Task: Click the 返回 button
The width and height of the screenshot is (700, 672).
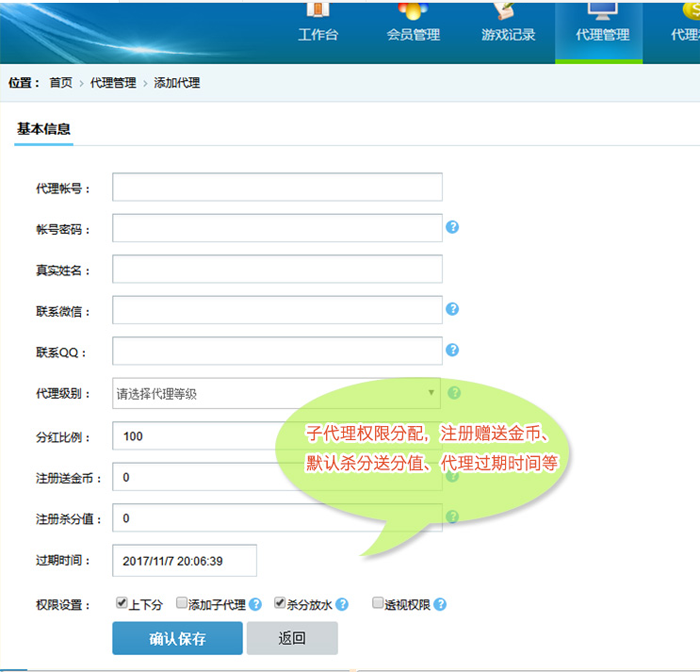Action: point(292,638)
